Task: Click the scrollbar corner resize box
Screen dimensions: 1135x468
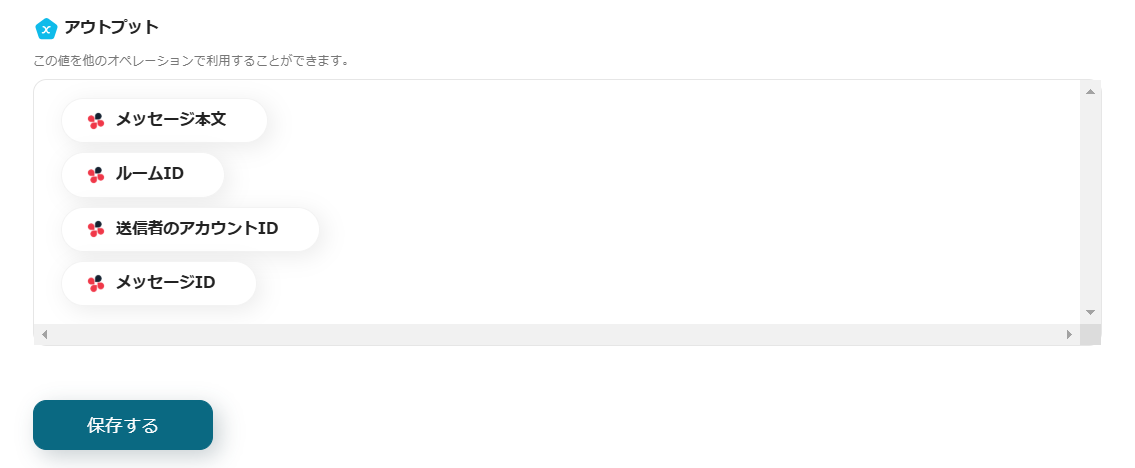Action: 1090,334
